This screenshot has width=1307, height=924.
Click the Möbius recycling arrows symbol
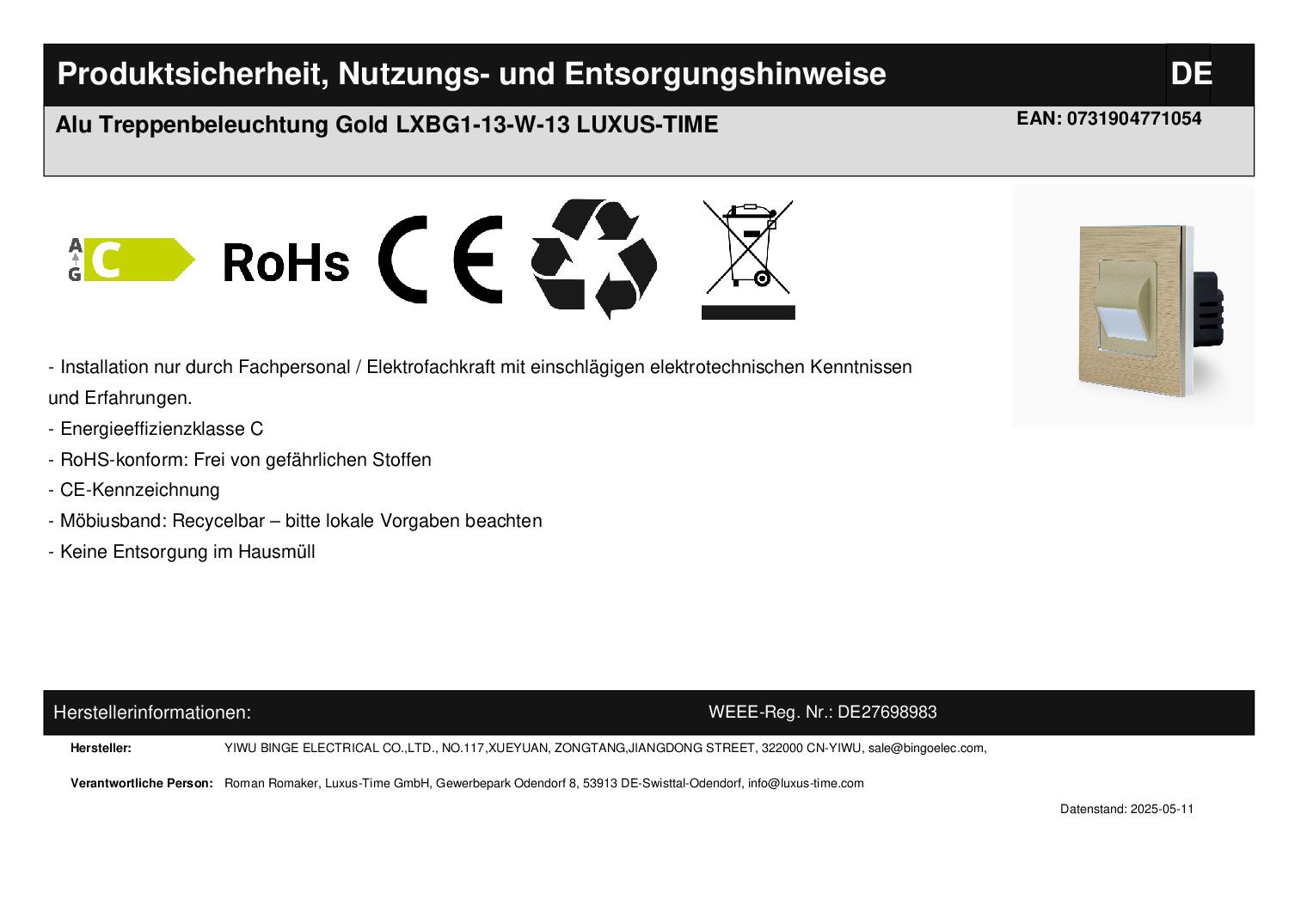pos(593,260)
